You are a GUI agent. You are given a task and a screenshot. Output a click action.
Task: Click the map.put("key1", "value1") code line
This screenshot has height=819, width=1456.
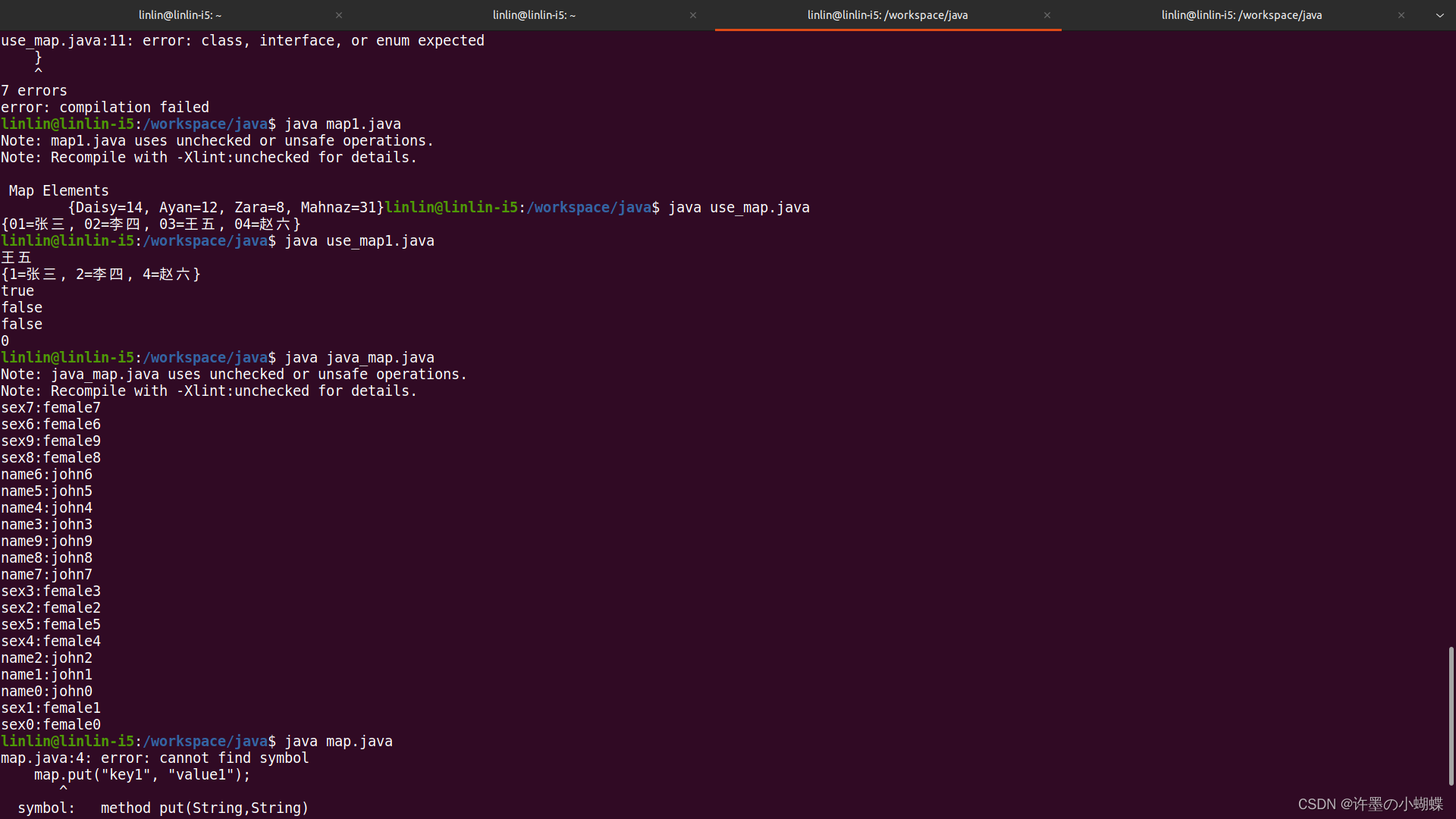click(142, 774)
